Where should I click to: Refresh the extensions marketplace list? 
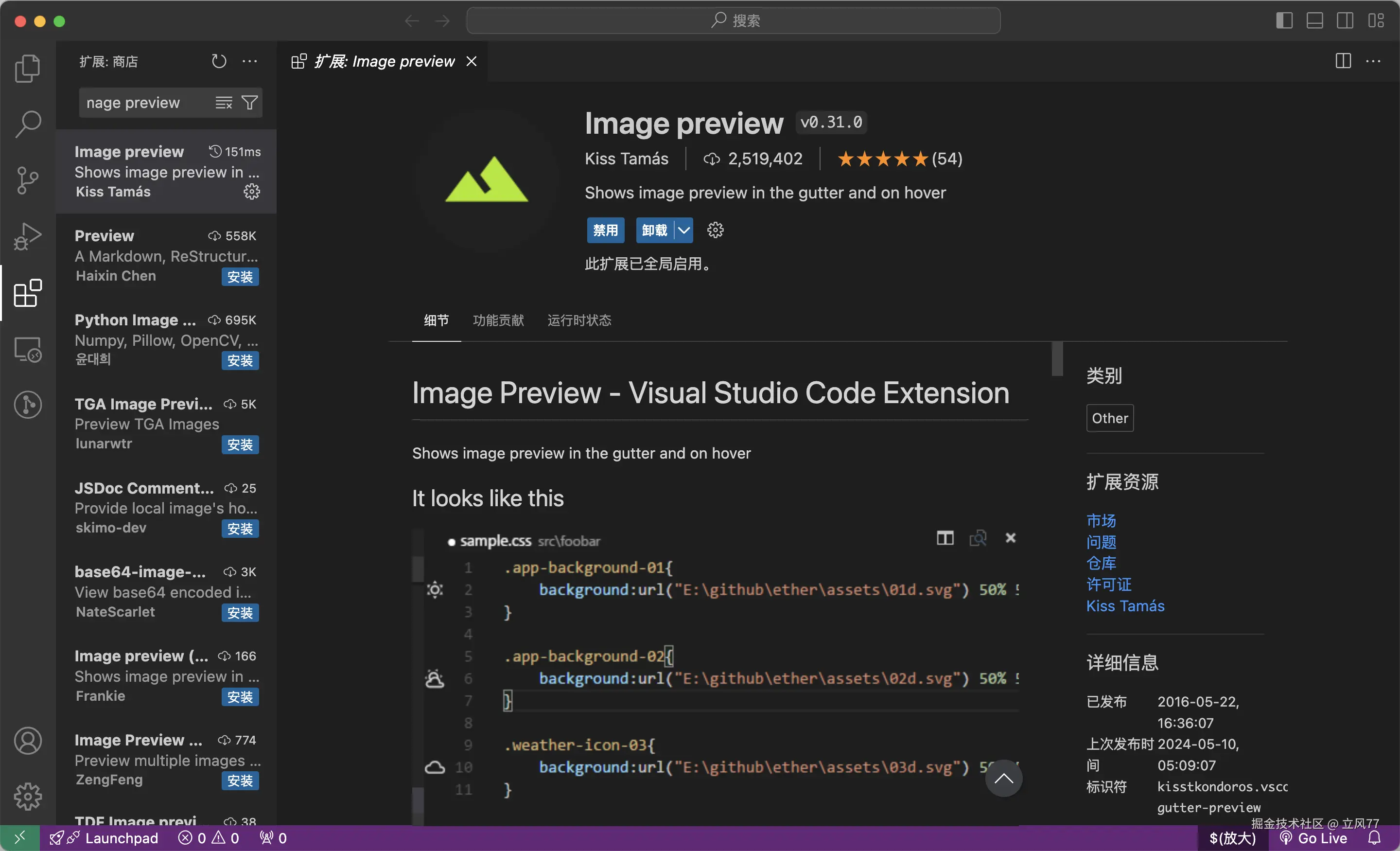[219, 61]
